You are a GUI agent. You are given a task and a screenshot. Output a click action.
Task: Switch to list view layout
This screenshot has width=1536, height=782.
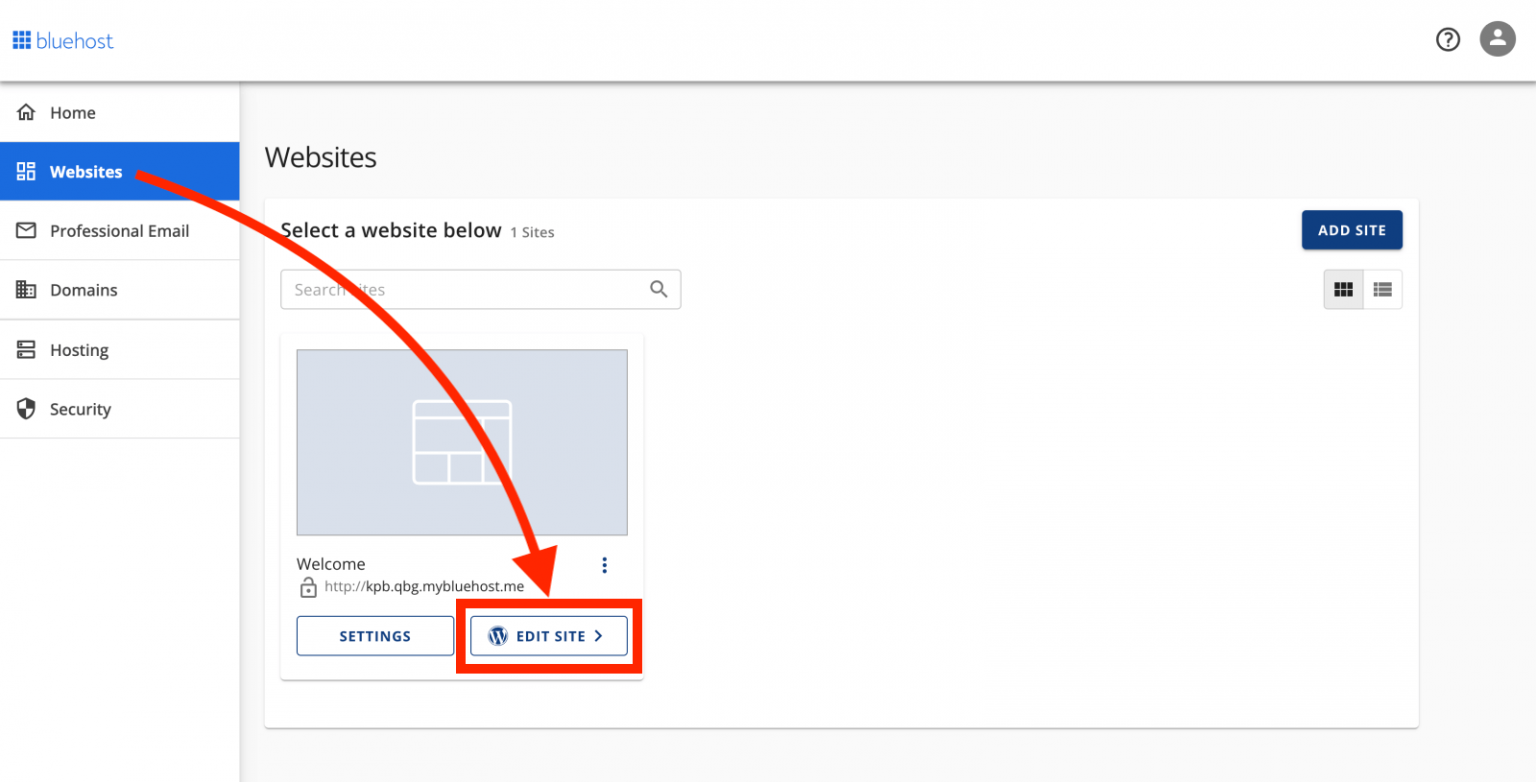click(x=1382, y=289)
